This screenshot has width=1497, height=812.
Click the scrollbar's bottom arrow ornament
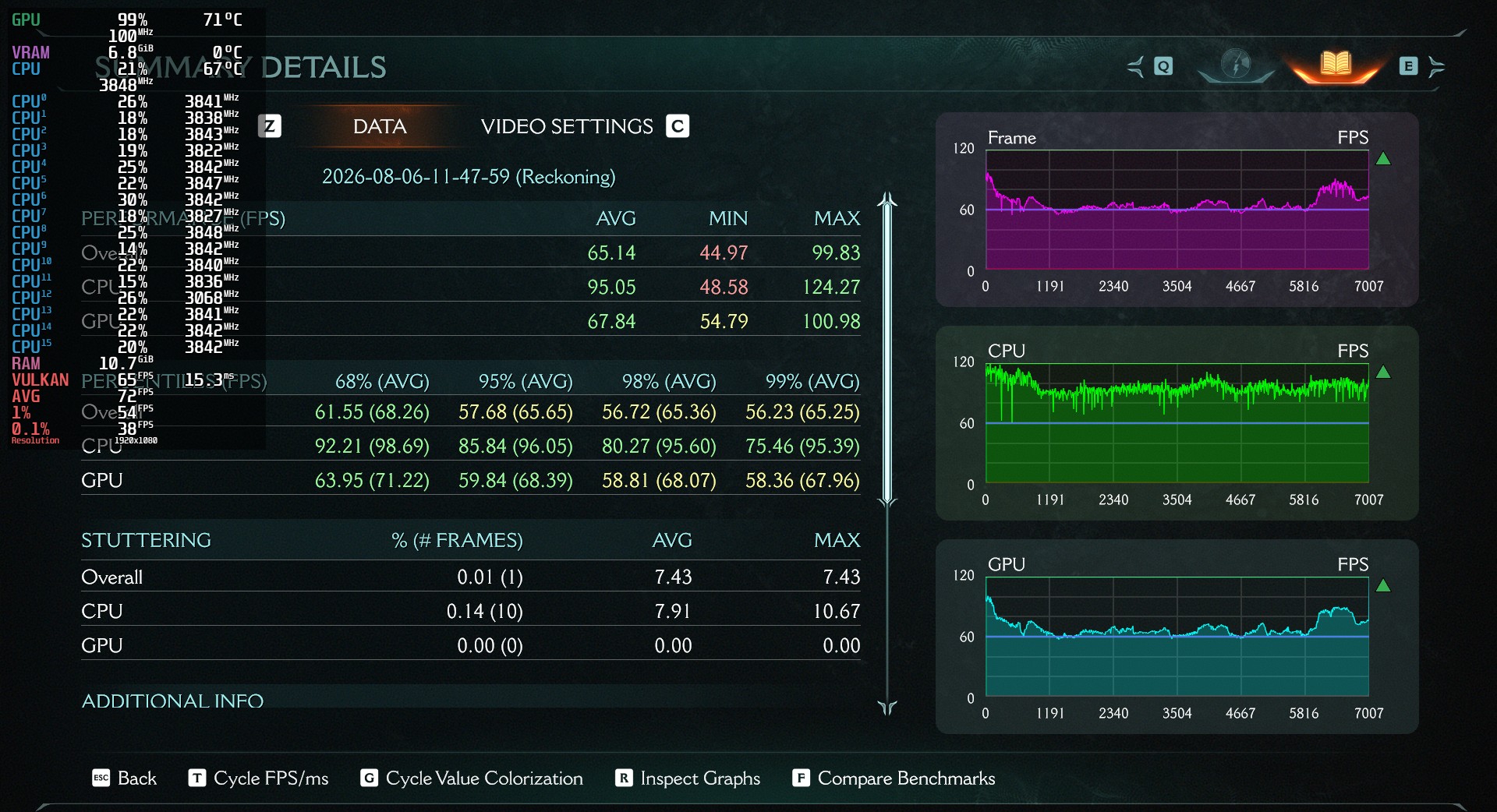887,707
